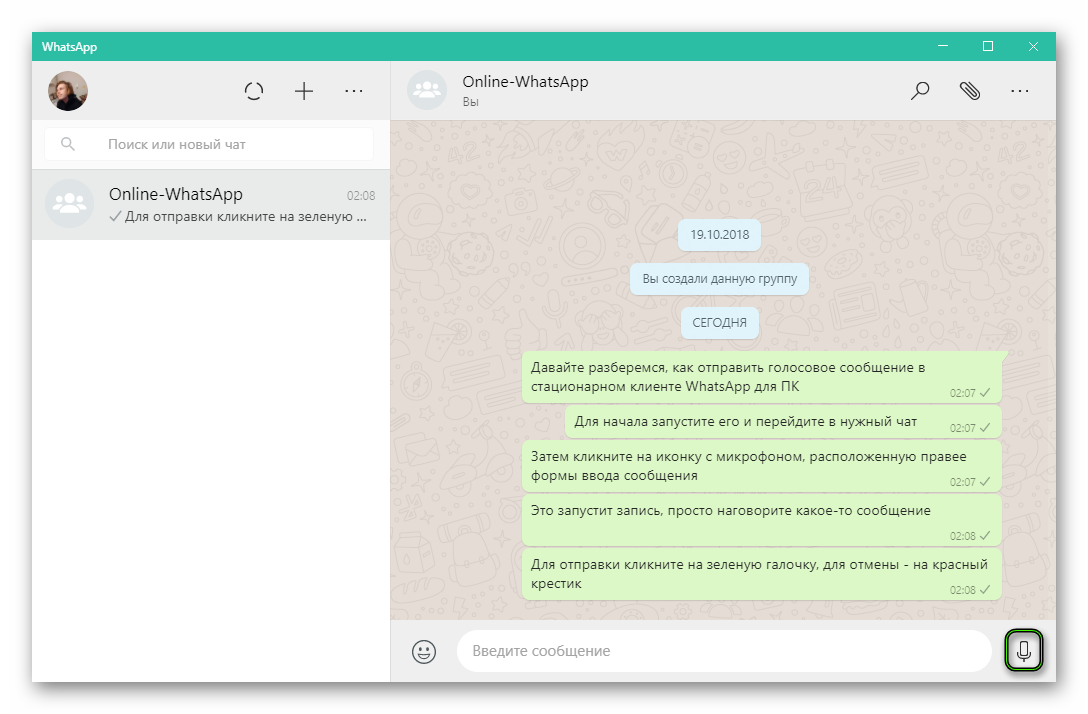Minimize the WhatsApp window
Image resolution: width=1088 pixels, height=714 pixels.
(x=943, y=46)
